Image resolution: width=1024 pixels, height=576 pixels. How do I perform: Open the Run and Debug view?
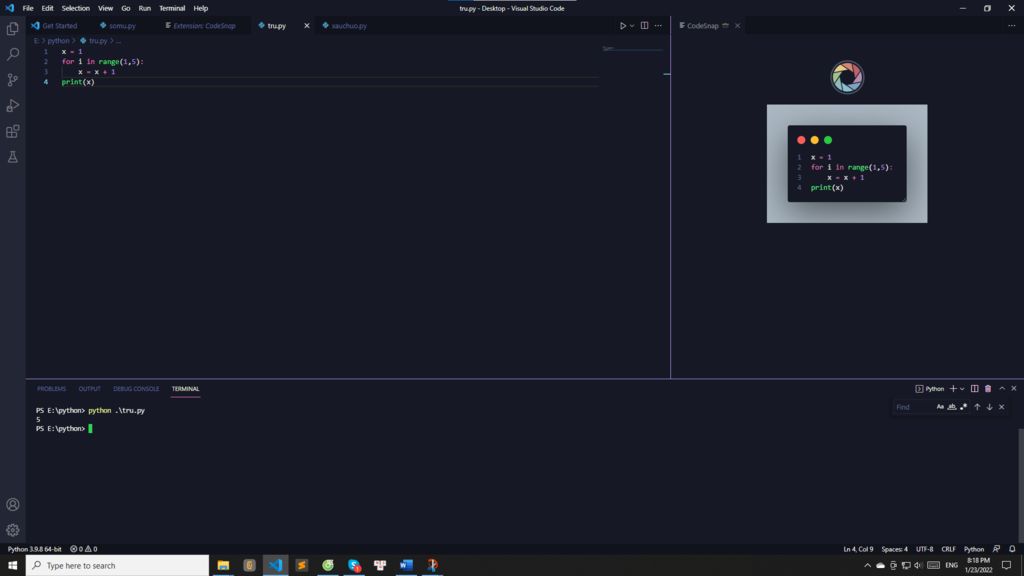click(x=12, y=105)
